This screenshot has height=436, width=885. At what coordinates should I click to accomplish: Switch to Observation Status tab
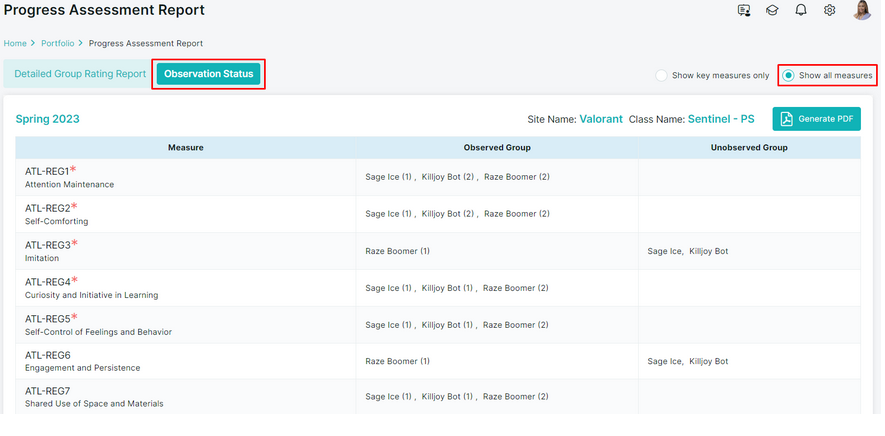click(x=209, y=74)
